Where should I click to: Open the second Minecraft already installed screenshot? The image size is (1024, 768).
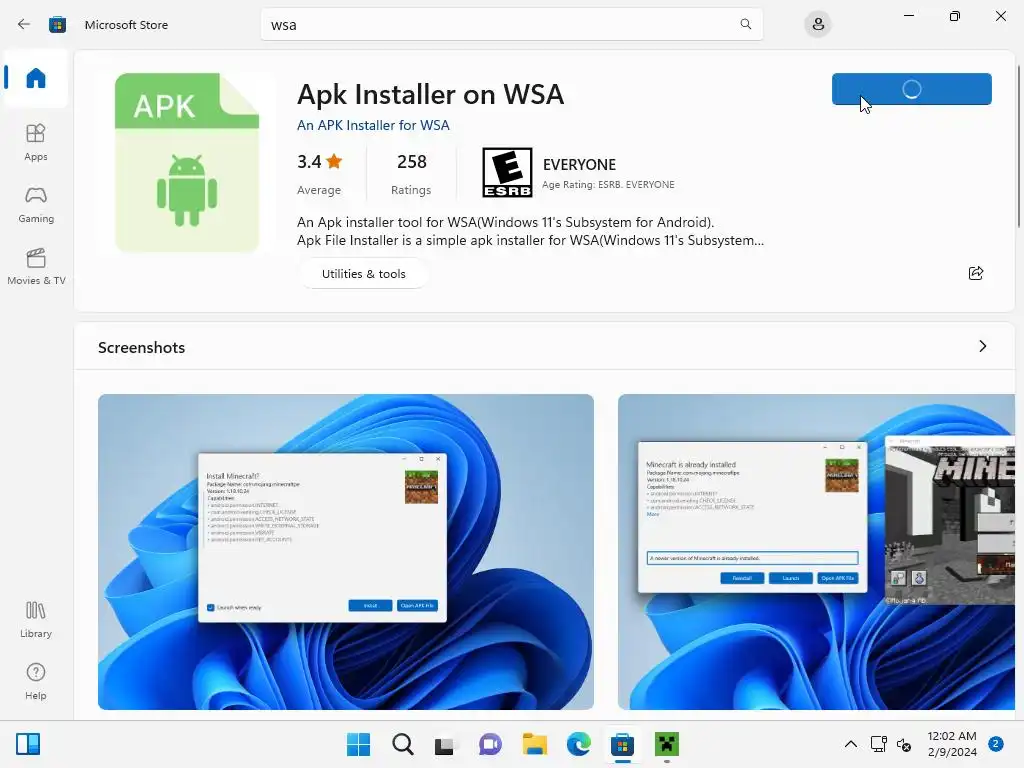816,552
